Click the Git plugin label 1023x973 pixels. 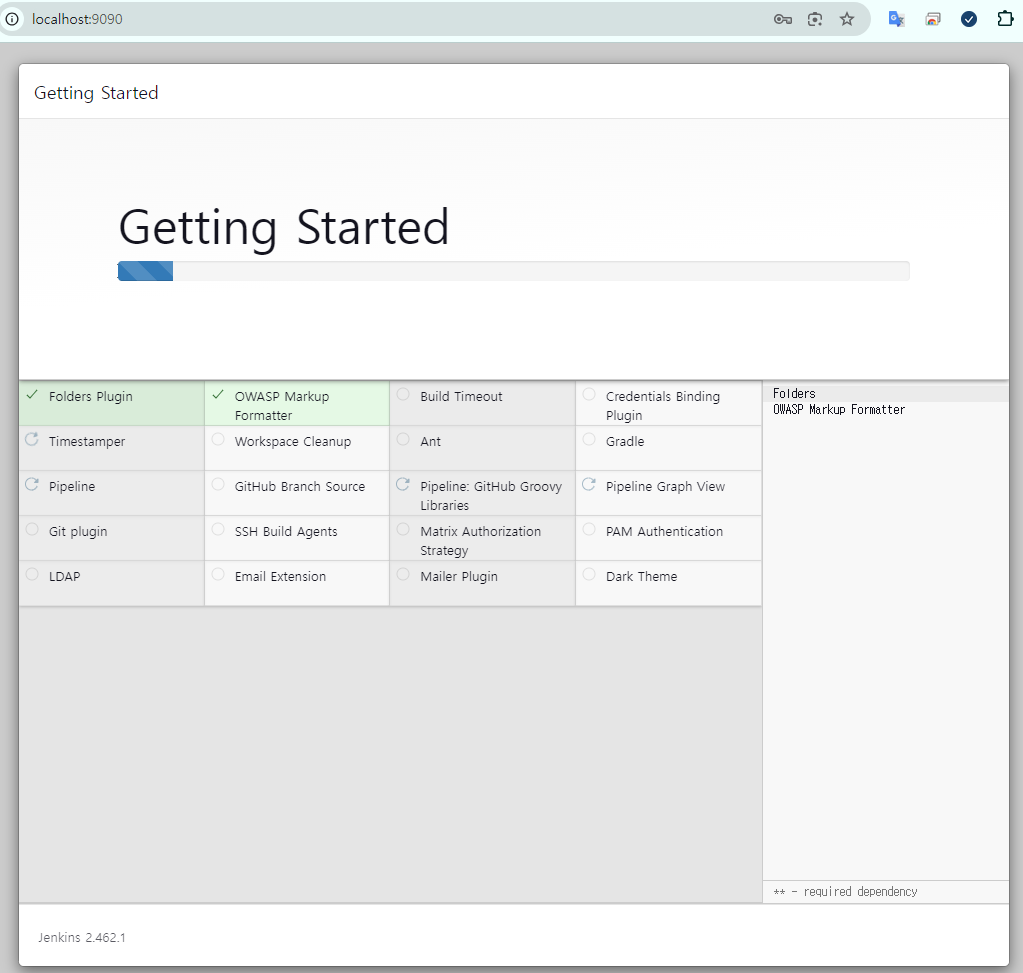(x=78, y=532)
